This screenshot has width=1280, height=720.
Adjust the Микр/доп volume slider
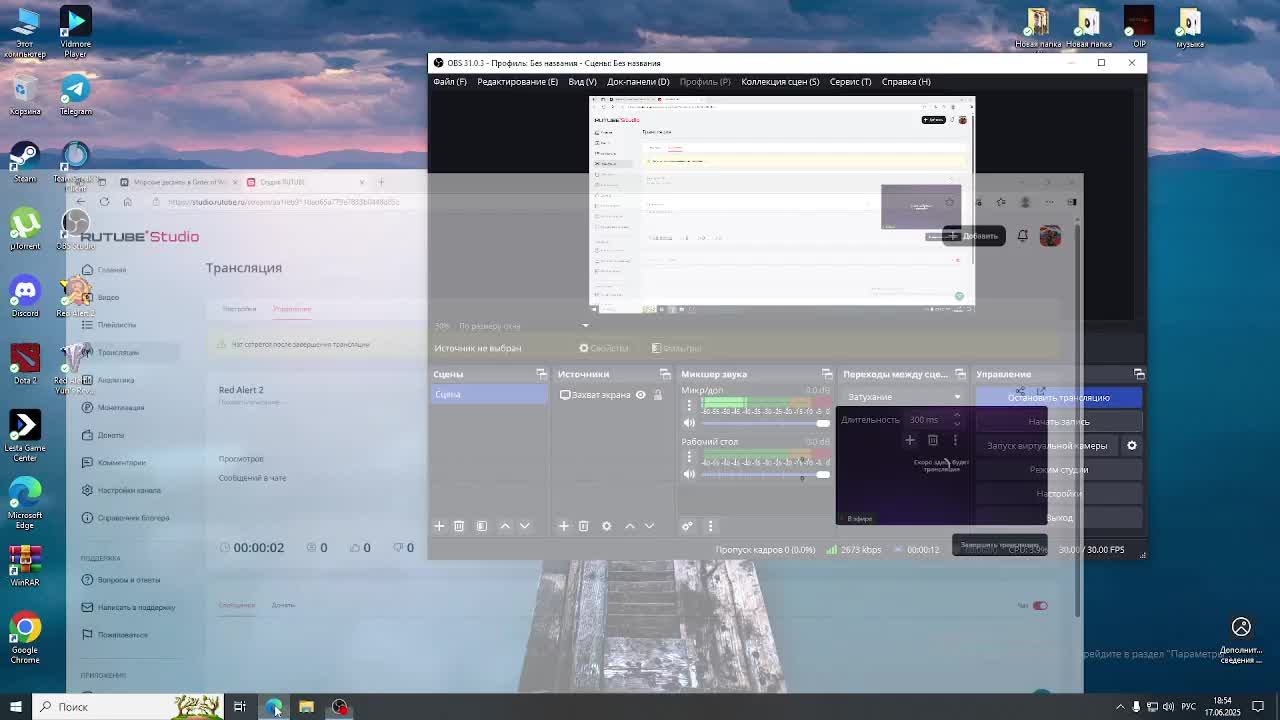[x=766, y=423]
